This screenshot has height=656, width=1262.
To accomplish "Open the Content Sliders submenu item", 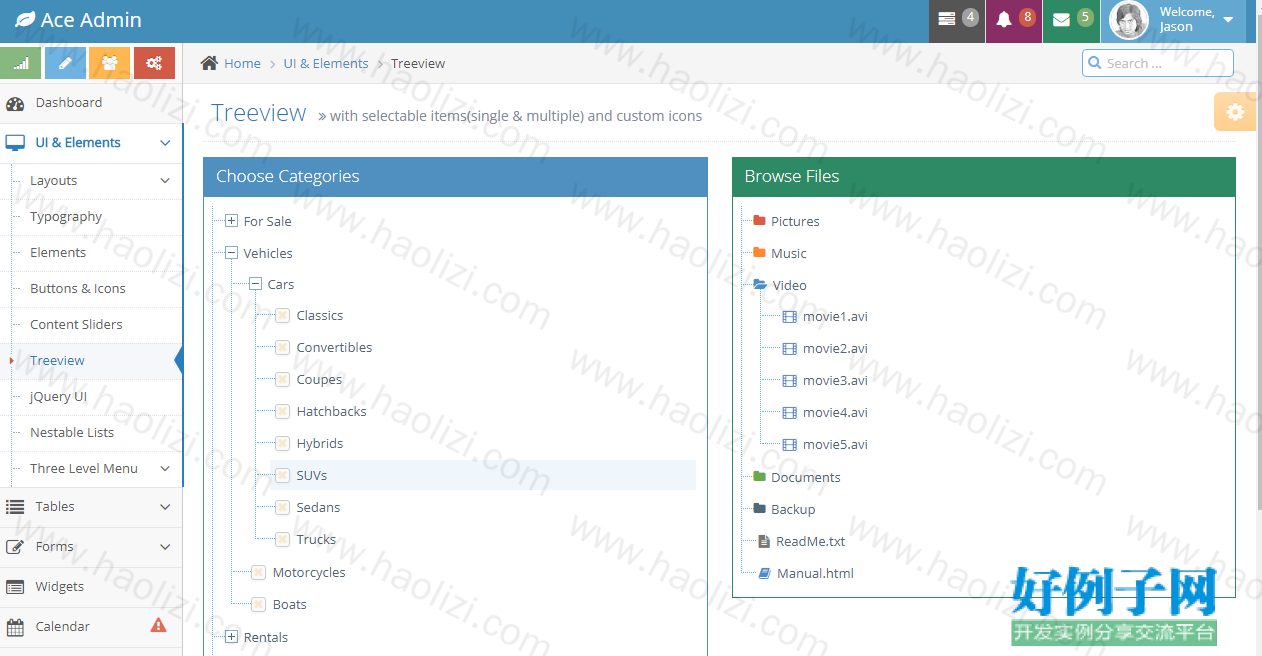I will click(98, 325).
